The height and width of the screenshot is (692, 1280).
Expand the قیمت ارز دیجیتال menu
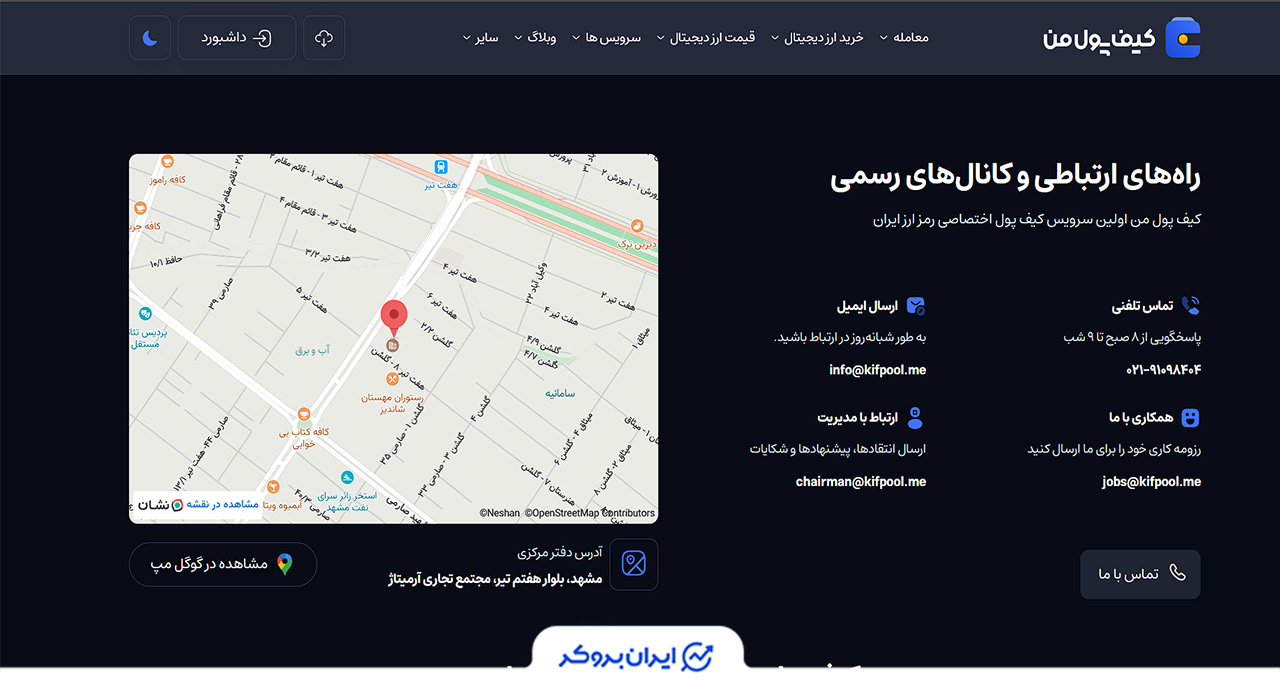tap(705, 38)
